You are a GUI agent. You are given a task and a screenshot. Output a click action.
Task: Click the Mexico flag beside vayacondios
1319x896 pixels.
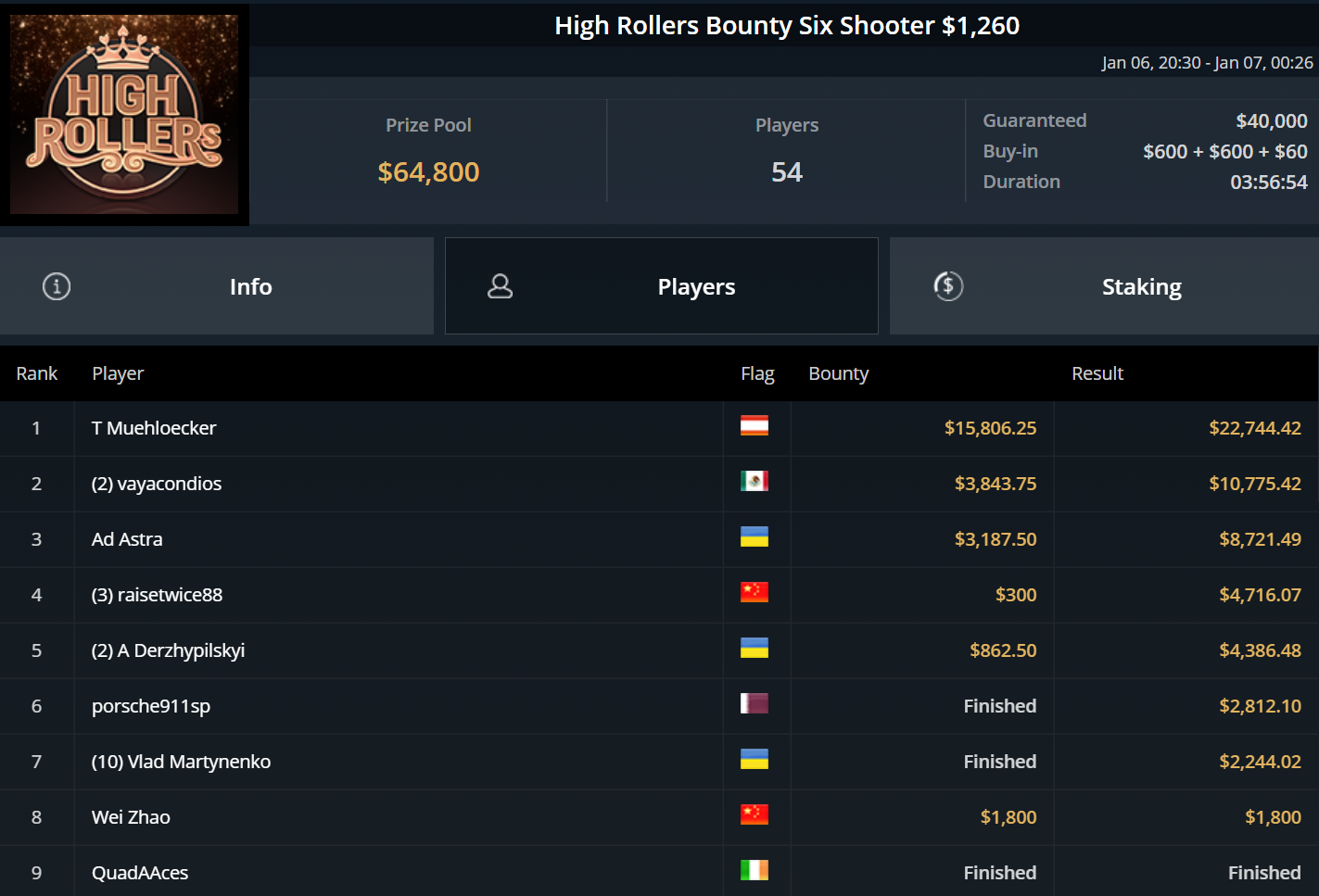pyautogui.click(x=755, y=482)
